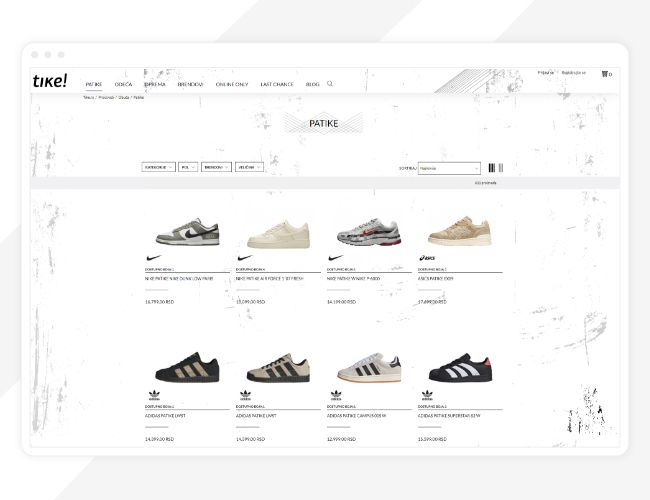This screenshot has width=650, height=500.
Task: Open Adidas Superstar 82 W product title
Action: (x=449, y=415)
